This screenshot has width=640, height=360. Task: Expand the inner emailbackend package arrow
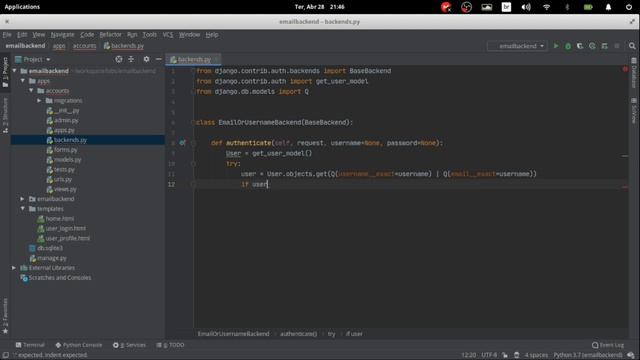coord(23,199)
